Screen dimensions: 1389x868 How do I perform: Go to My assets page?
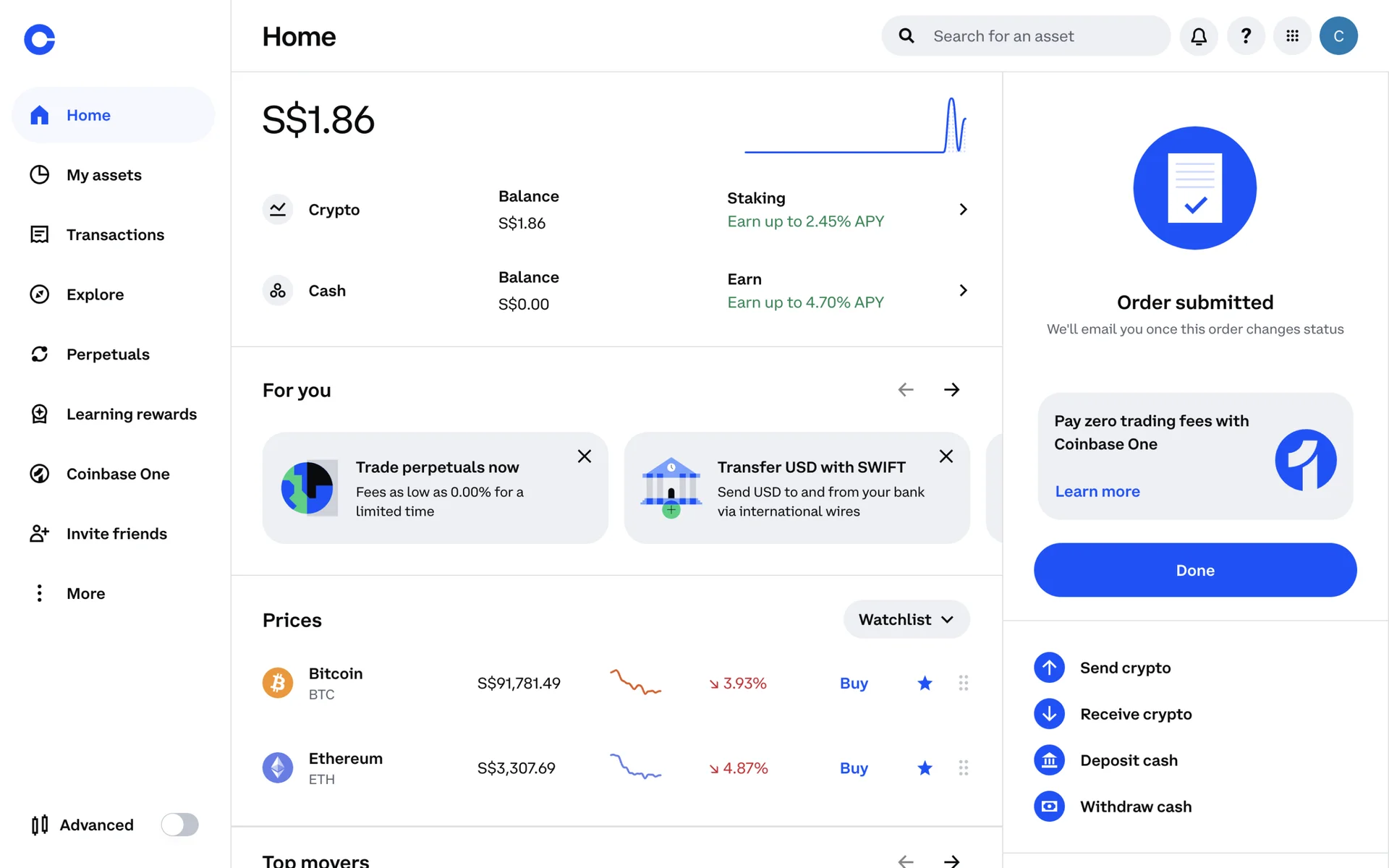(103, 175)
